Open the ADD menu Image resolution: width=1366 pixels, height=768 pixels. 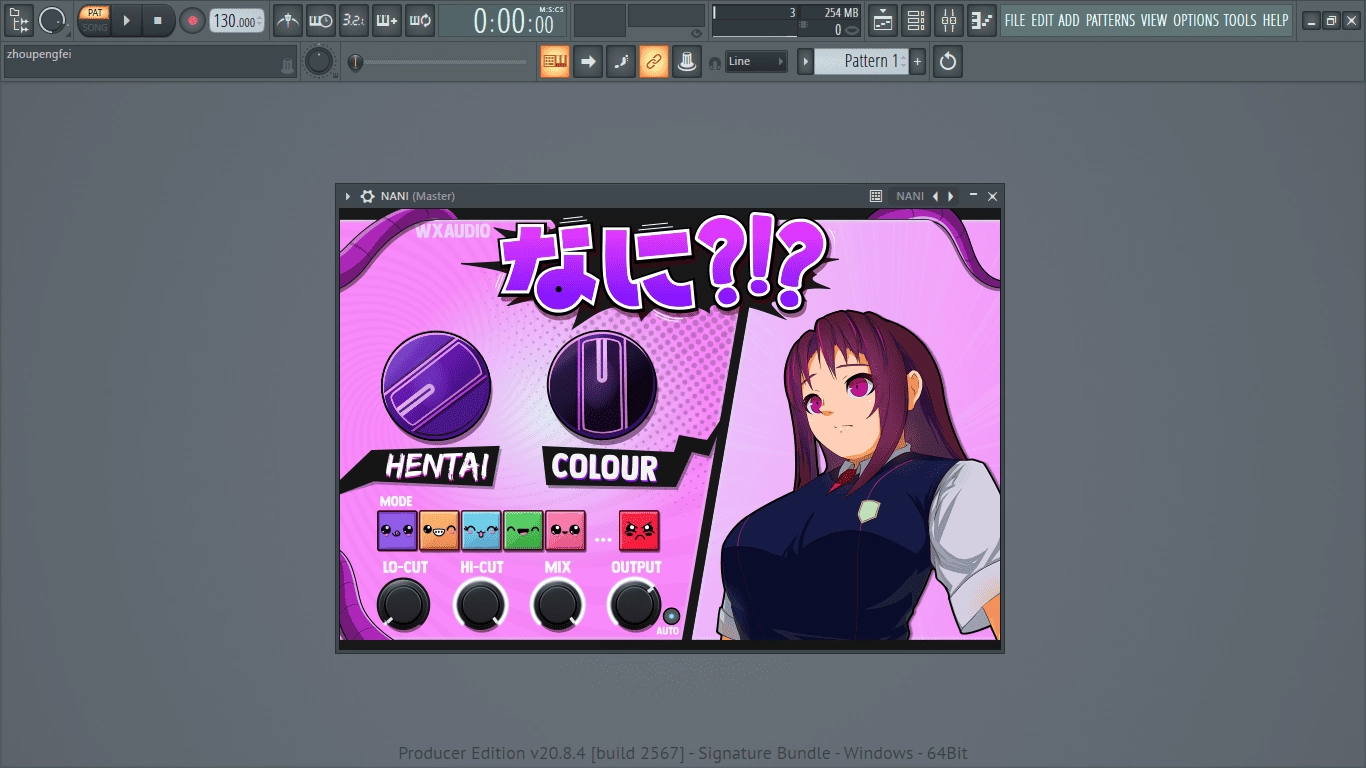click(1069, 20)
